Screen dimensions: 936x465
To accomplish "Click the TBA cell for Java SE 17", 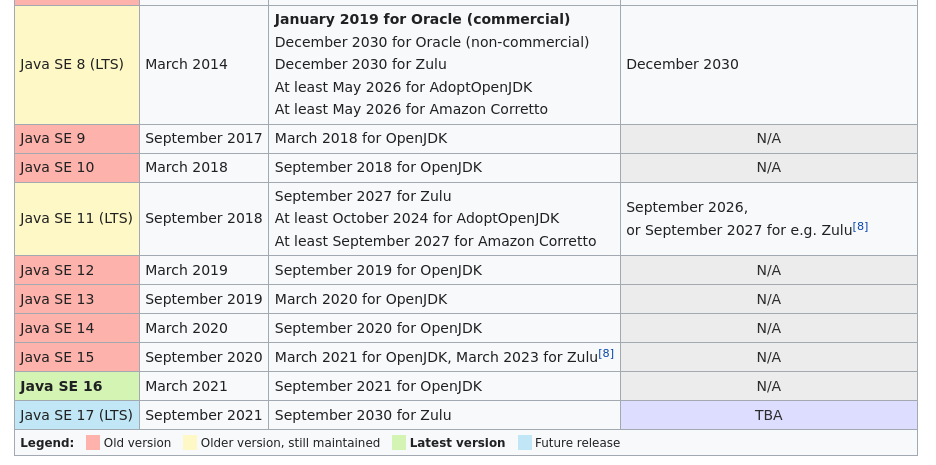I will click(x=769, y=415).
